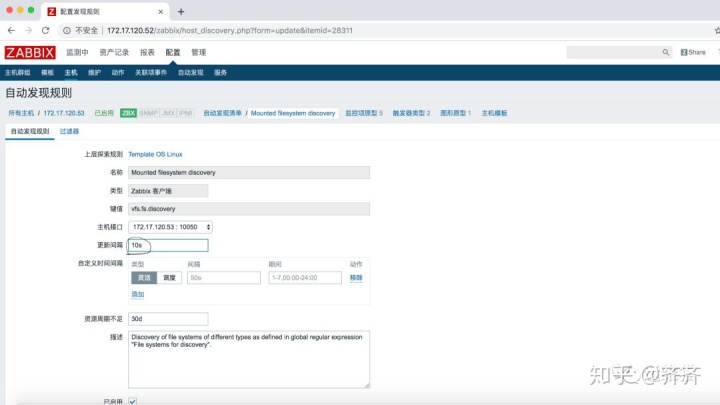This screenshot has width=720, height=405.
Task: Select 动作 in submenu
Action: (118, 73)
